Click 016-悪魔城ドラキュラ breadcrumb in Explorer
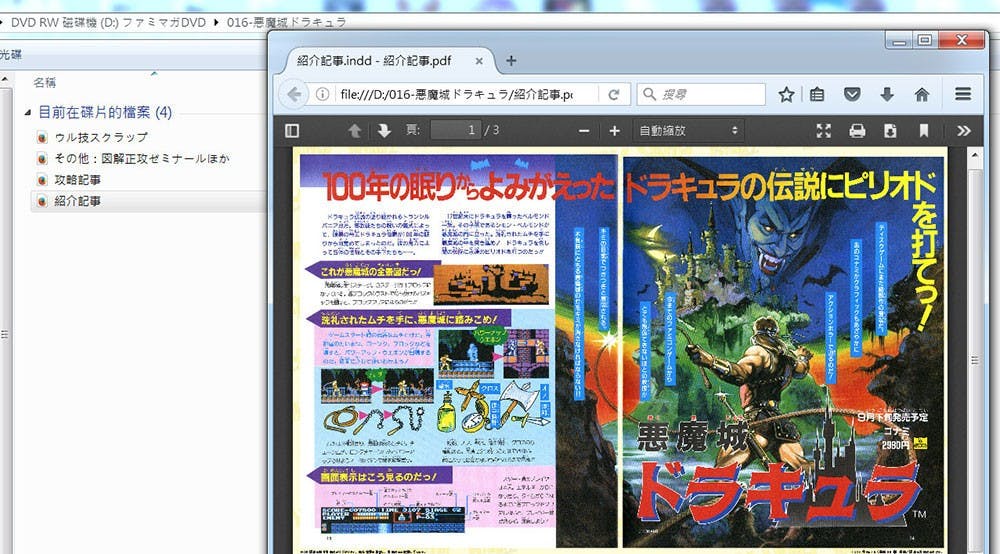The height and width of the screenshot is (554, 1000). (x=286, y=22)
